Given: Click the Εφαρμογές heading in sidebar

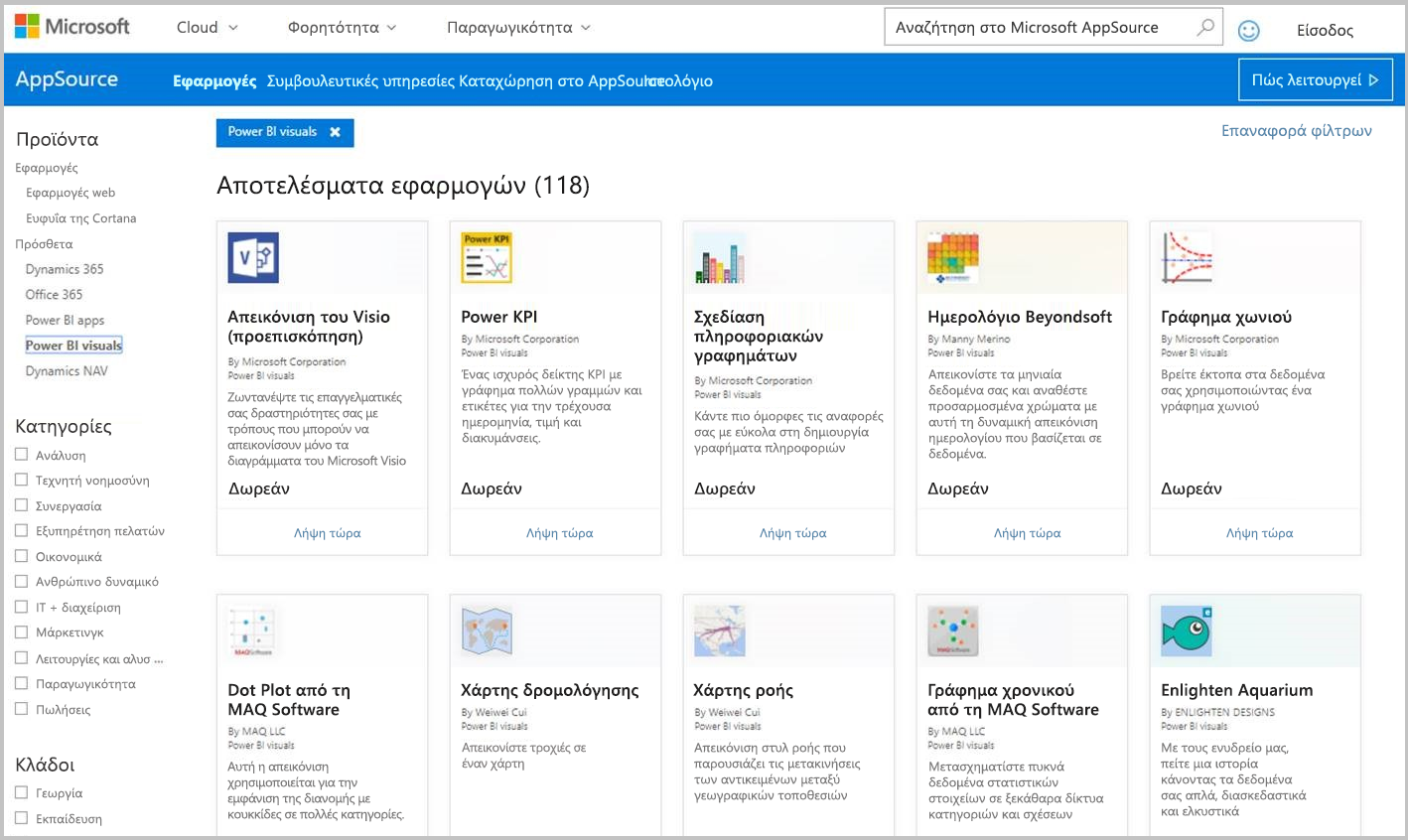Looking at the screenshot, I should 47,168.
